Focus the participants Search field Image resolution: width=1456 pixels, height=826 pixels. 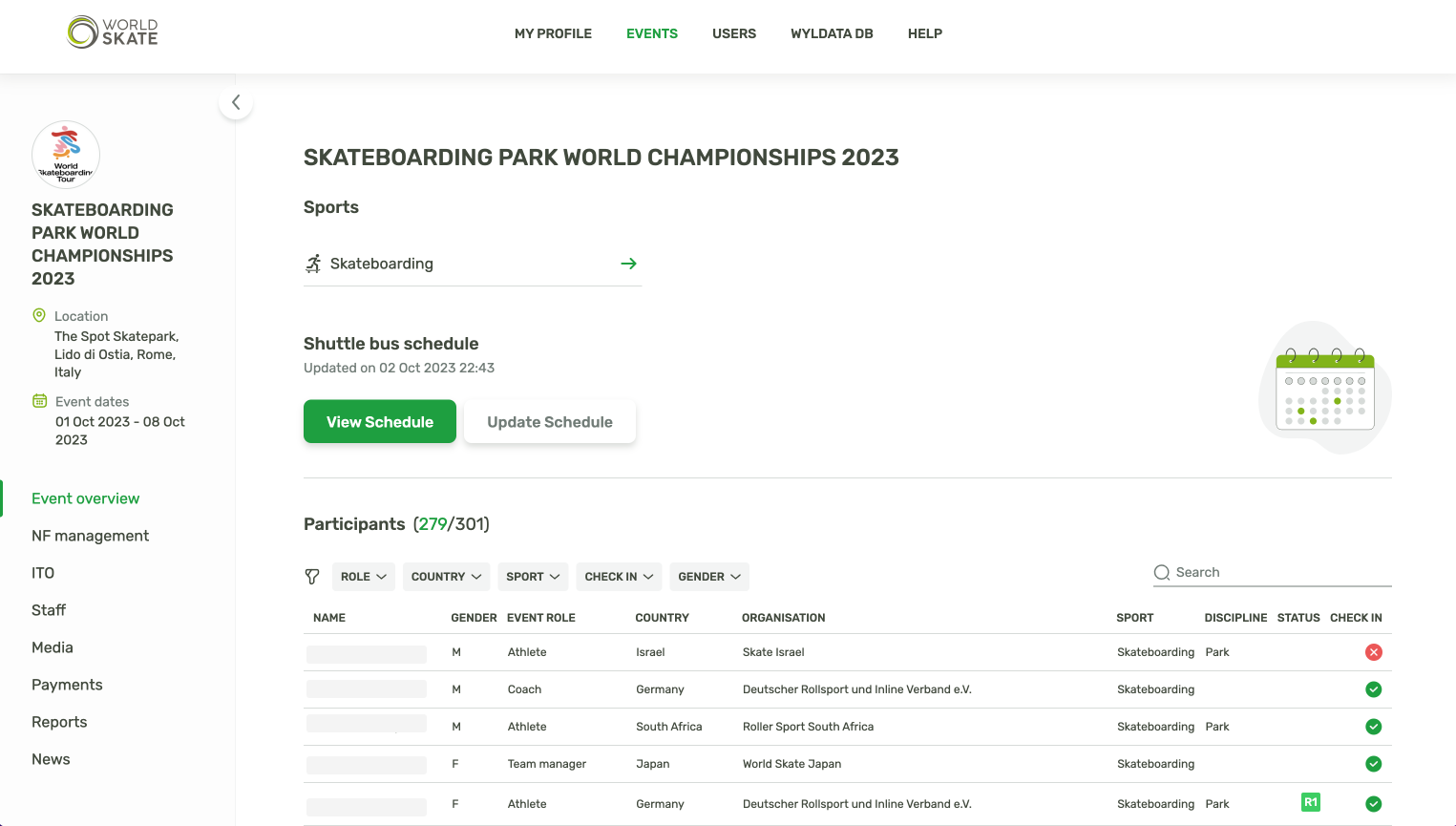tap(1279, 573)
